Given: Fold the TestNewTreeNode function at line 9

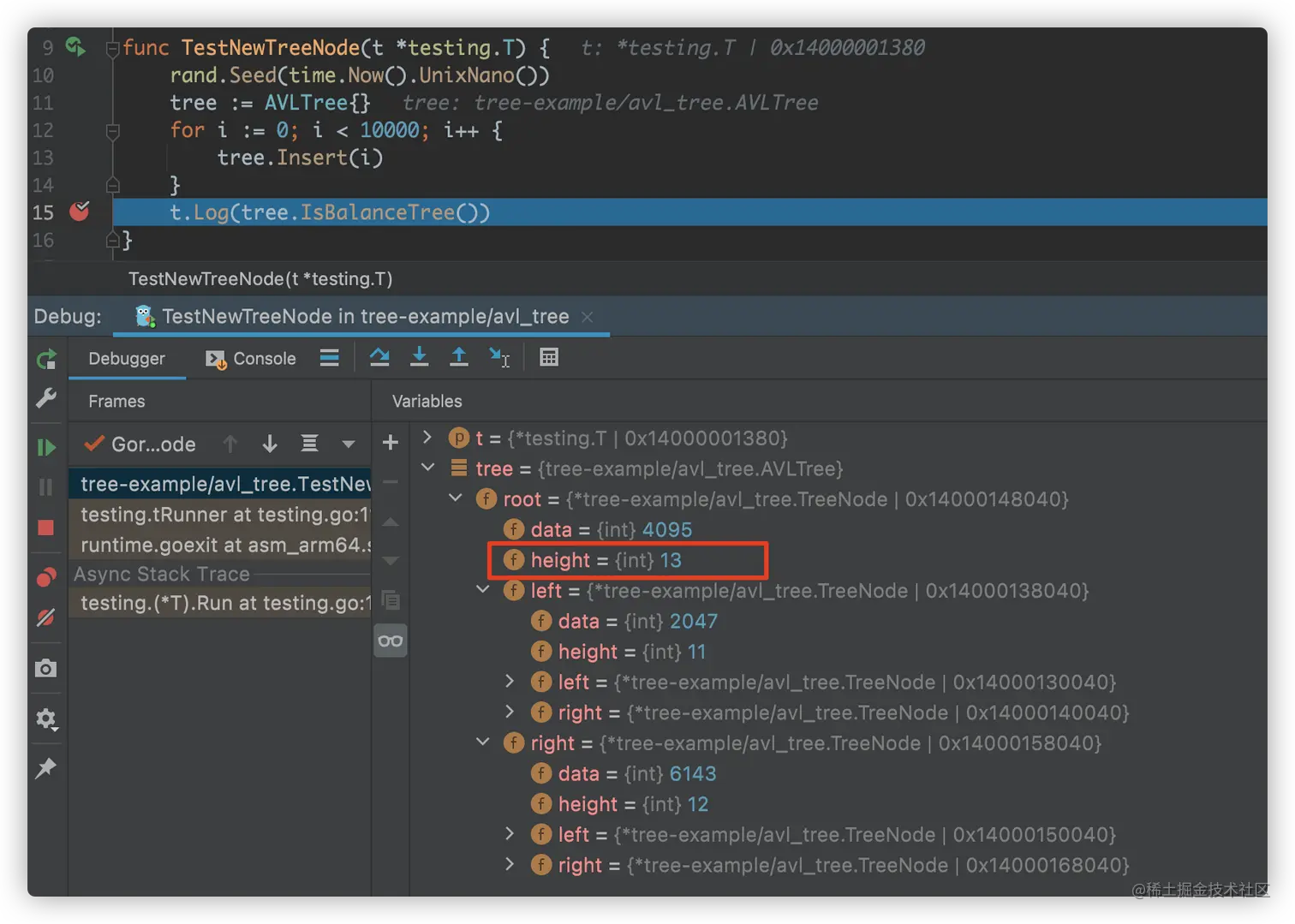Looking at the screenshot, I should (112, 49).
